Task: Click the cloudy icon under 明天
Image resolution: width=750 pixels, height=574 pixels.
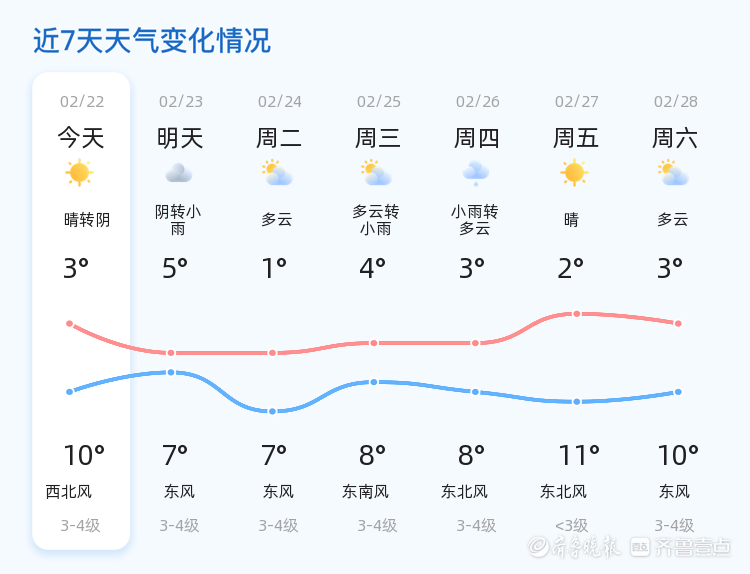Action: point(178,173)
